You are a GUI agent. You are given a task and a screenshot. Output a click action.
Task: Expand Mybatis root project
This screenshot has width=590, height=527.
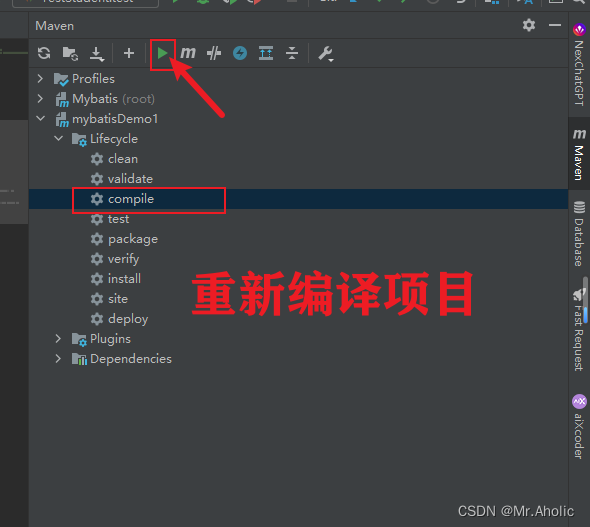tap(40, 99)
